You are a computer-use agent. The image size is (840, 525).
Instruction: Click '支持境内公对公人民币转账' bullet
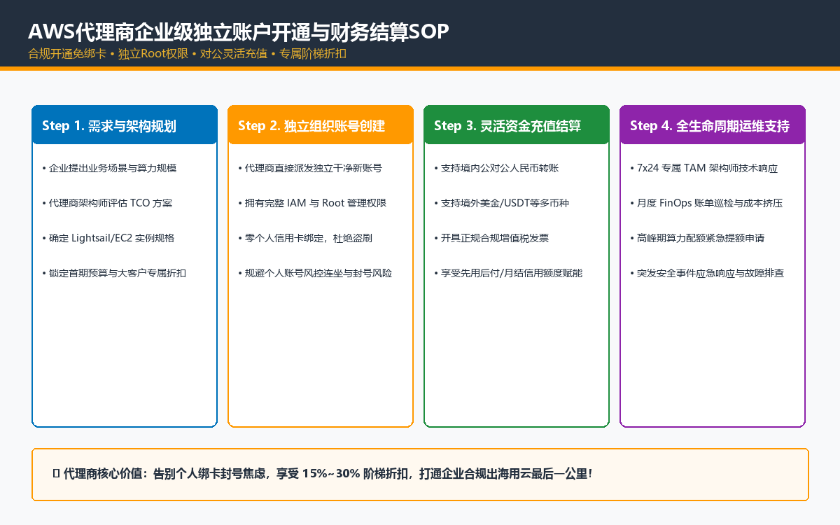pos(497,168)
